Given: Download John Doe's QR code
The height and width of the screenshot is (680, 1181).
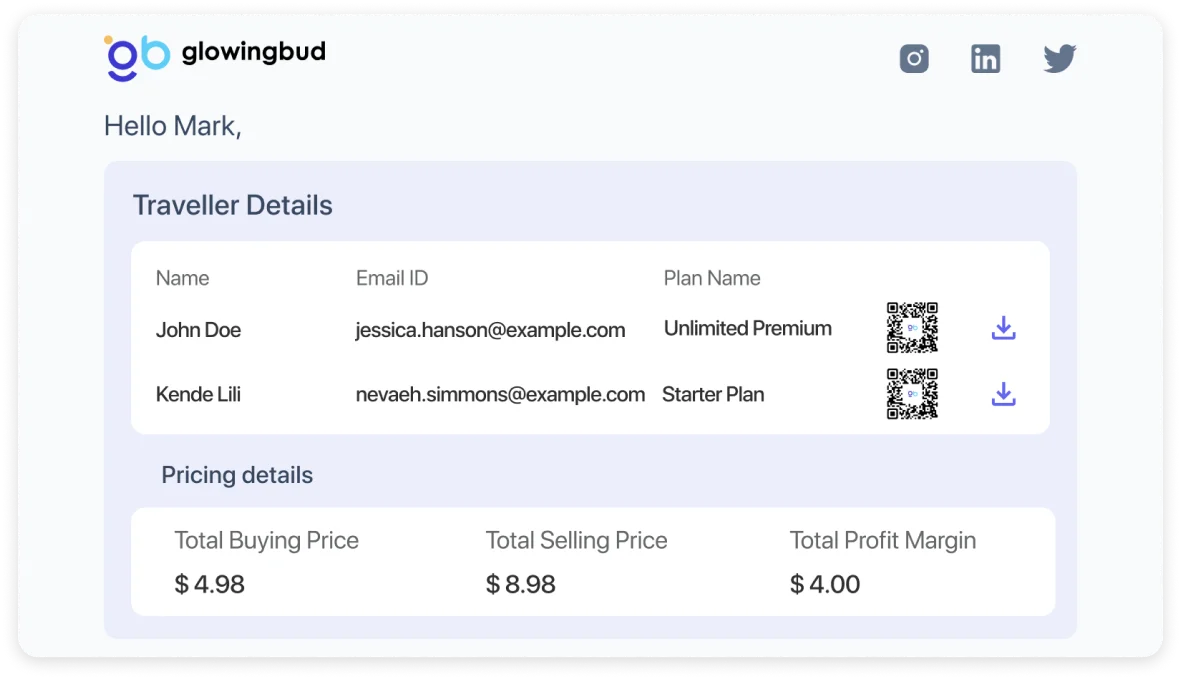Looking at the screenshot, I should point(1003,328).
